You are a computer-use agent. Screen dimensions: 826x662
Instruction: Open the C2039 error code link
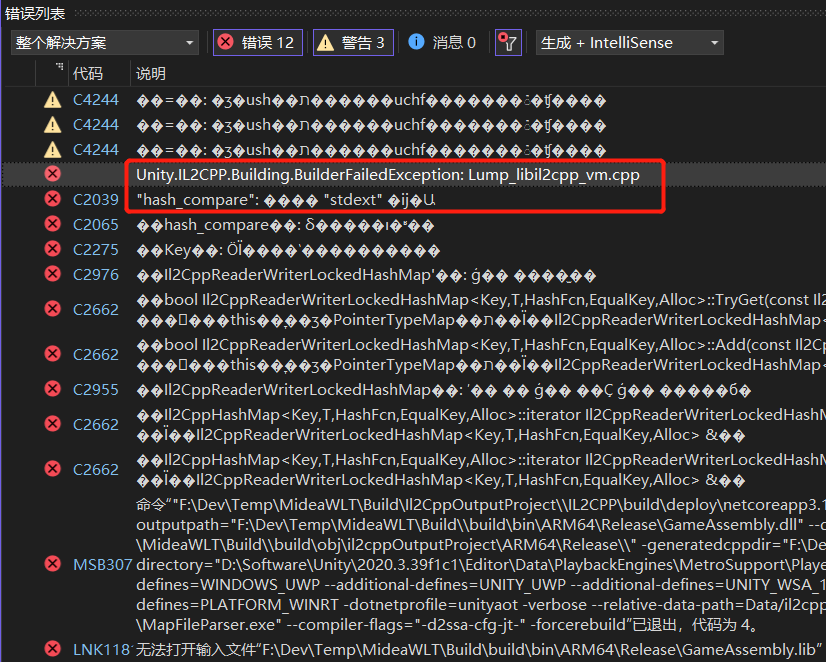[x=95, y=199]
